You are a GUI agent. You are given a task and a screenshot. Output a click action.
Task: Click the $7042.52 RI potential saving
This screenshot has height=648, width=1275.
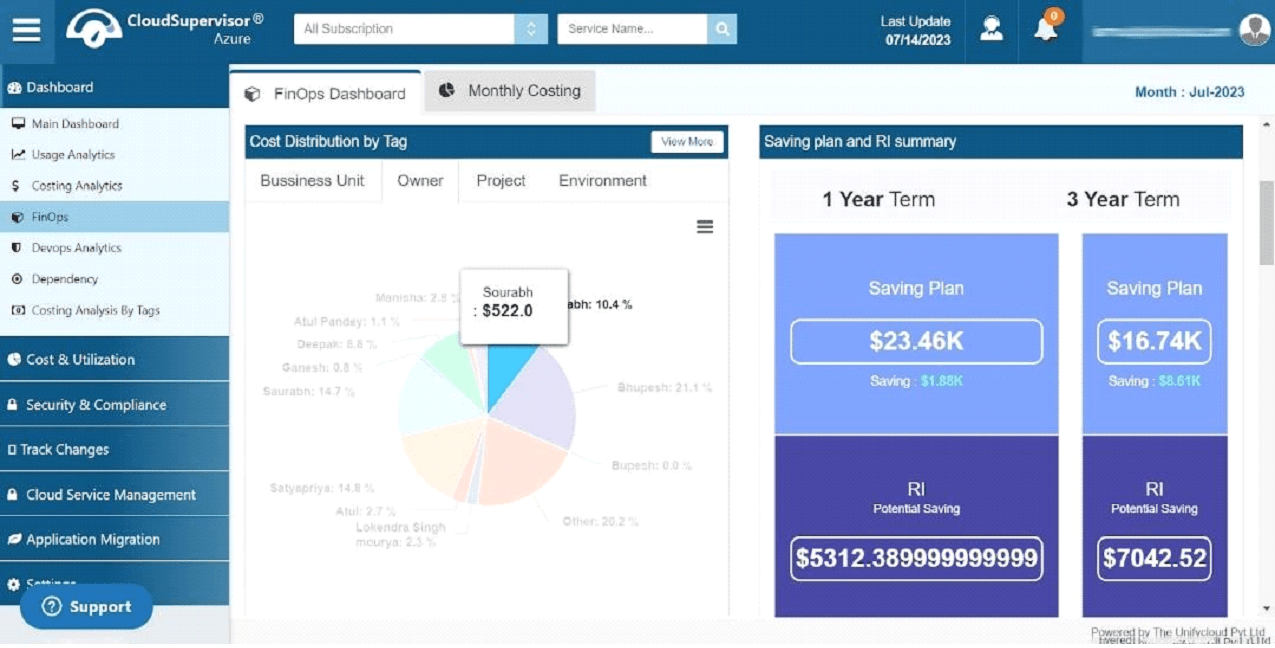click(x=1154, y=559)
